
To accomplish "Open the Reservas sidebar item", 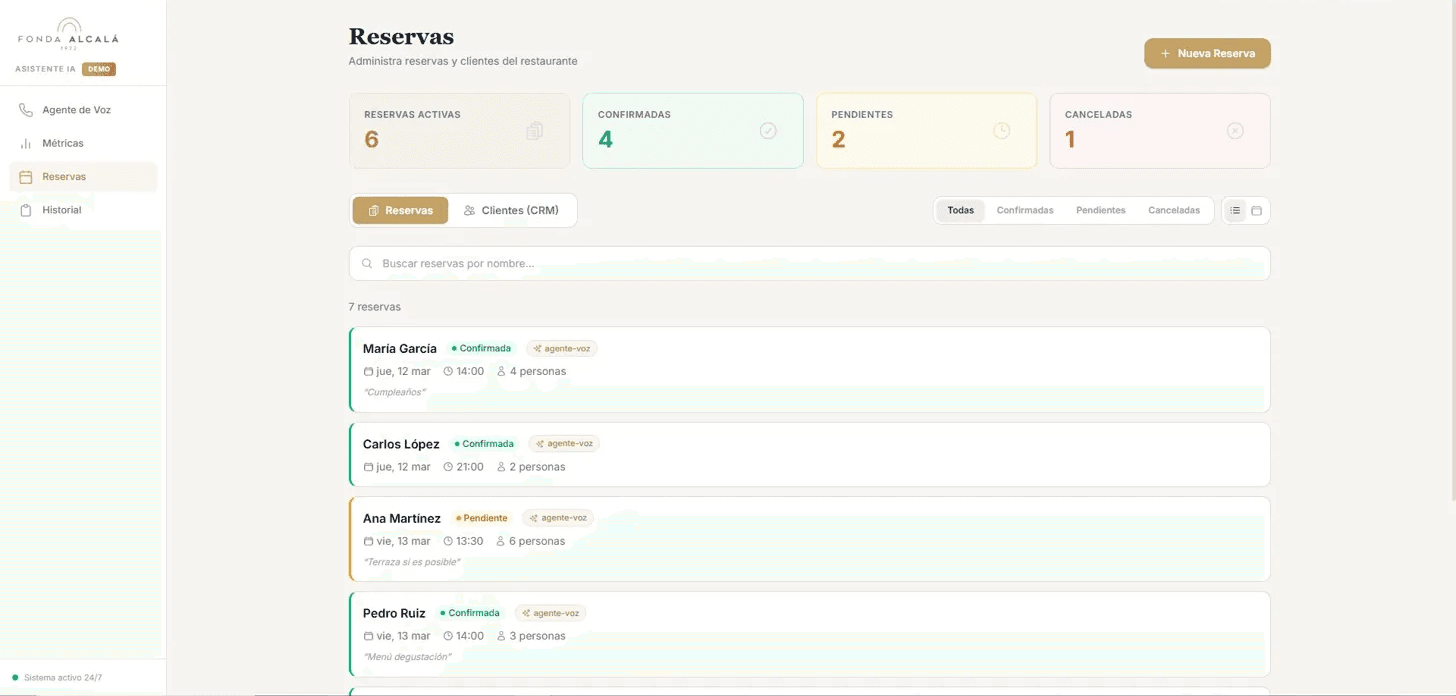I will [x=83, y=177].
